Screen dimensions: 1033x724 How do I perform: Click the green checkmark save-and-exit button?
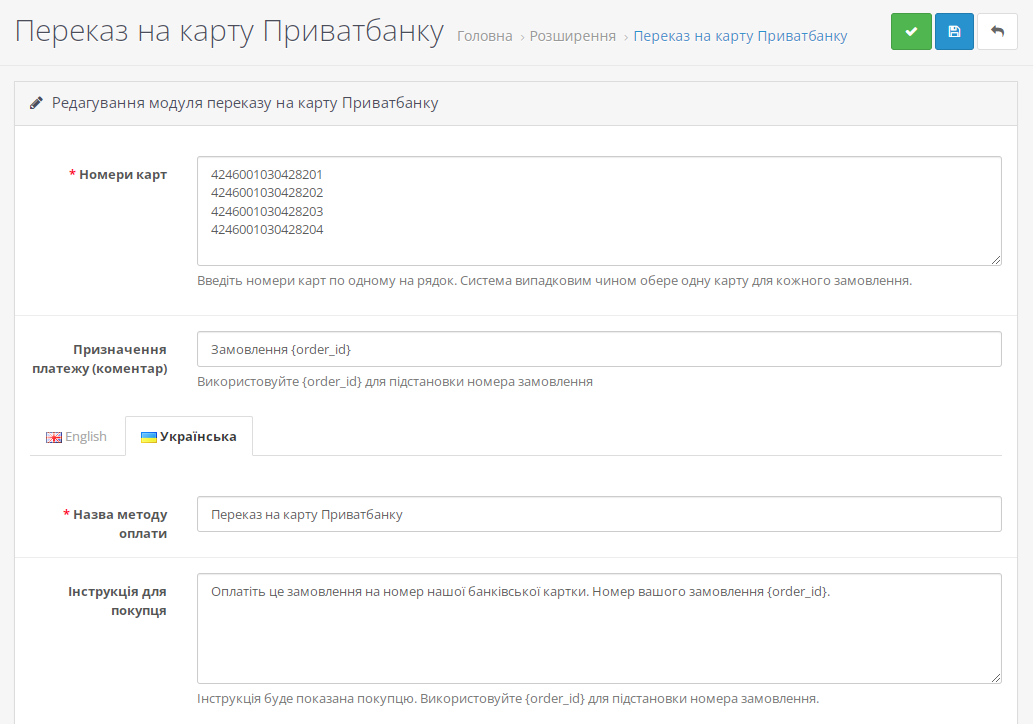911,32
